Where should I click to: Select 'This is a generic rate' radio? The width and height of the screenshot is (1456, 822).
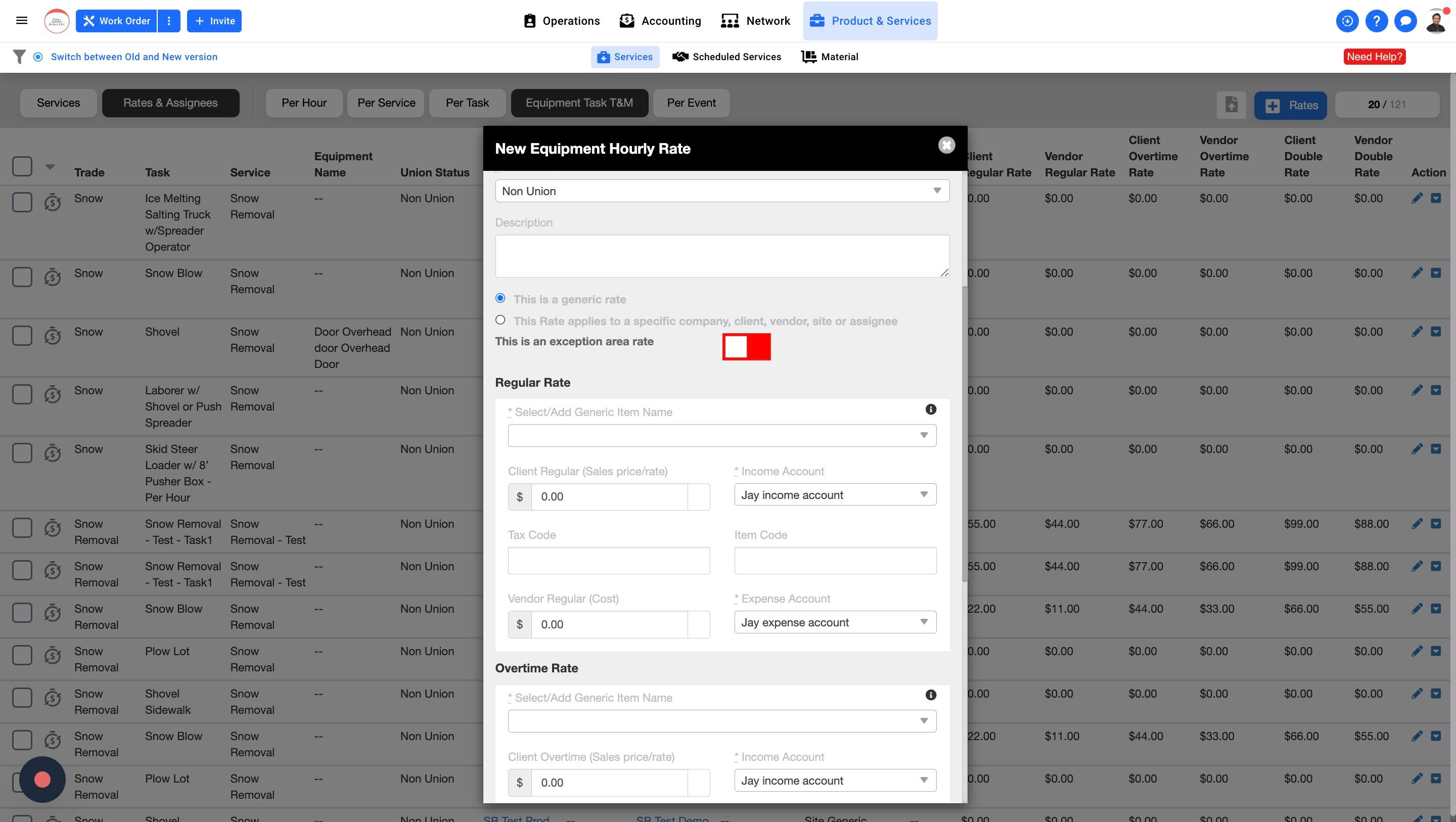click(x=500, y=298)
